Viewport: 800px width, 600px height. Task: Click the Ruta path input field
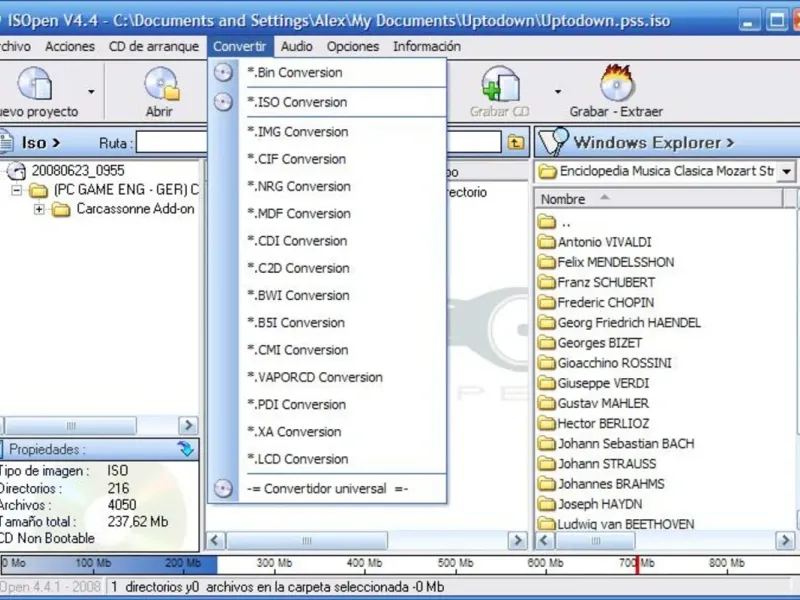(x=318, y=142)
